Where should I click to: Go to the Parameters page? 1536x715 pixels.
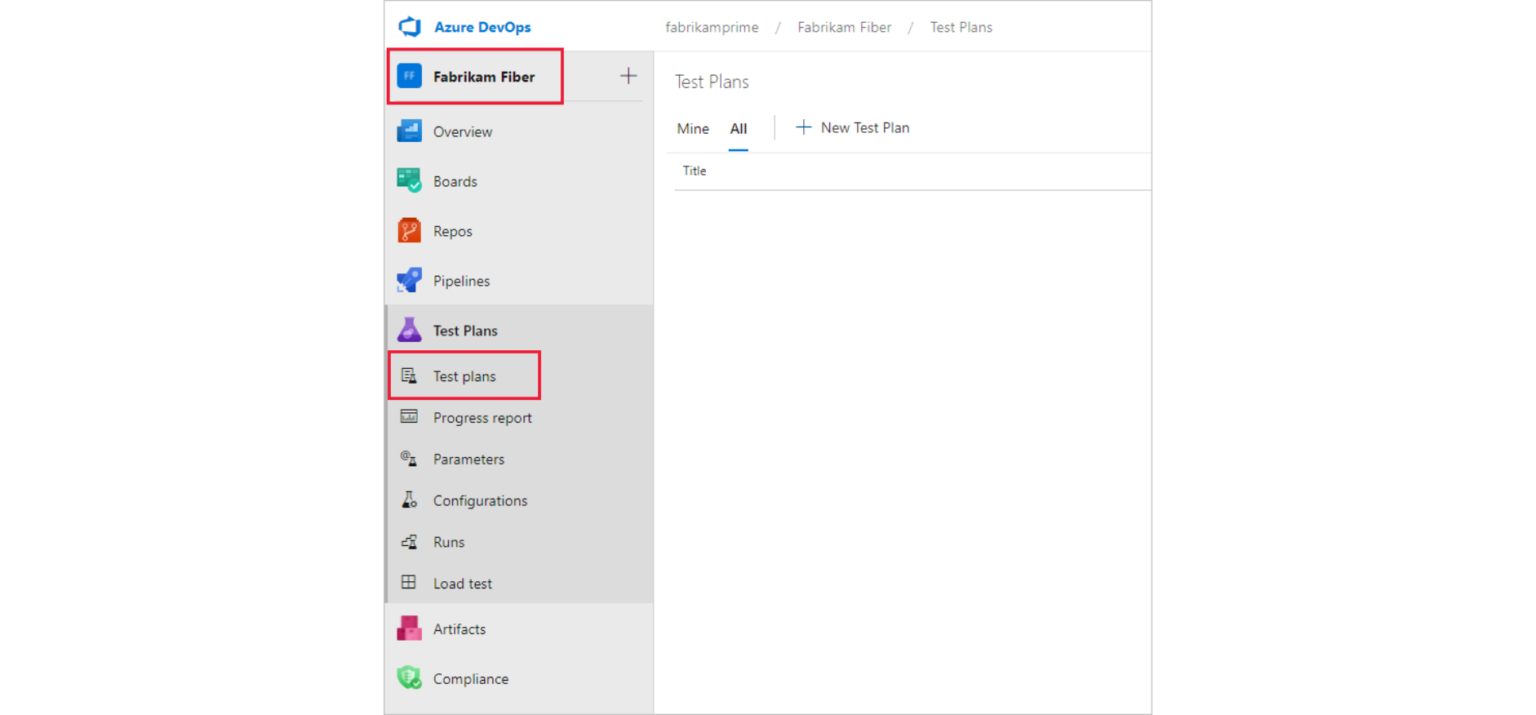pyautogui.click(x=468, y=459)
